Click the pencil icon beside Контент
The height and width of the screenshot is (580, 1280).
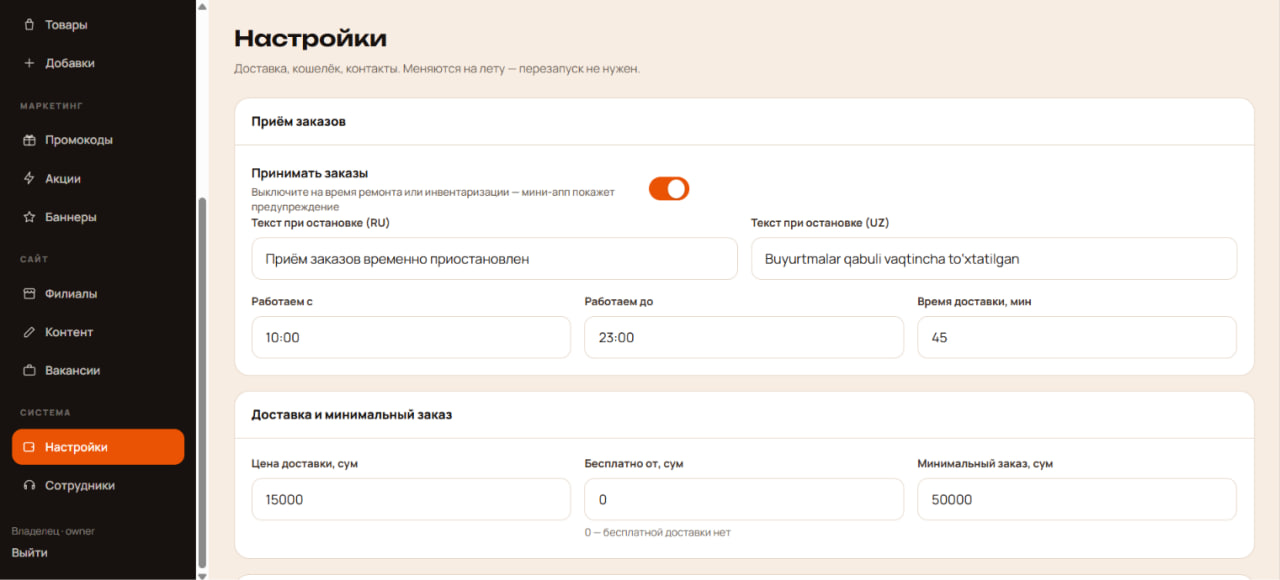click(x=29, y=332)
